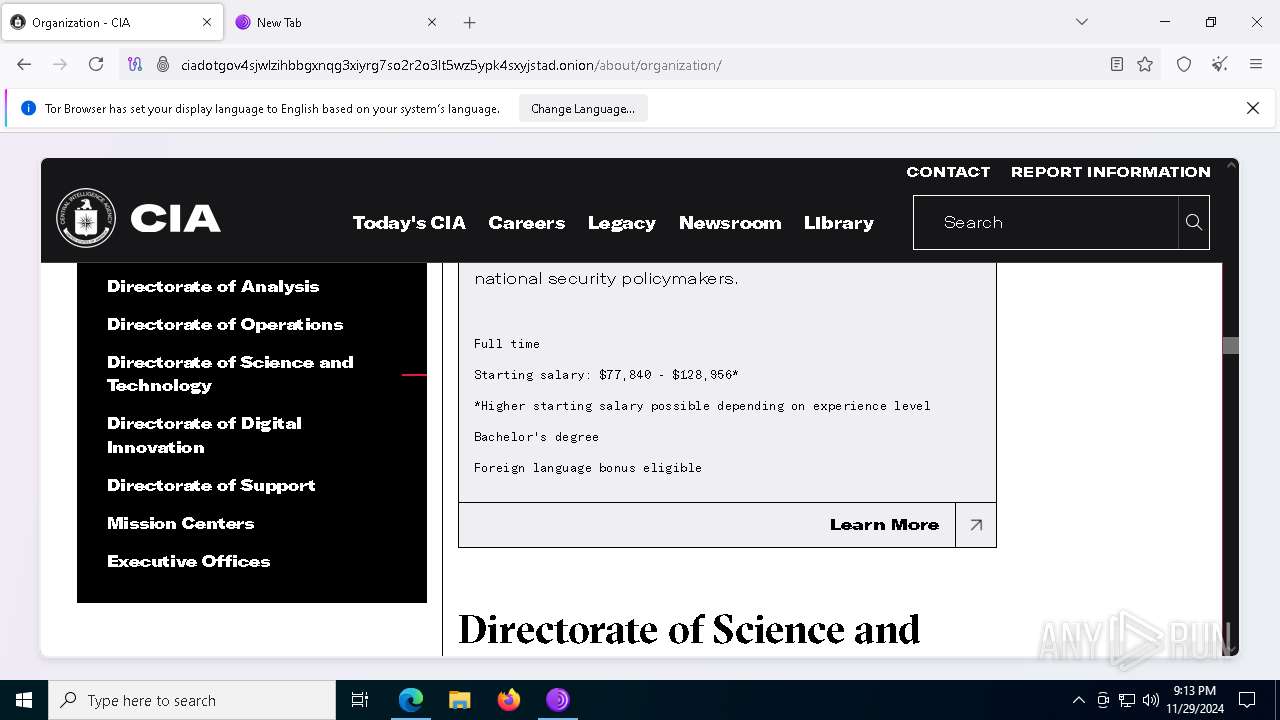The width and height of the screenshot is (1280, 720).
Task: Open the security level shield icon
Action: [1184, 64]
